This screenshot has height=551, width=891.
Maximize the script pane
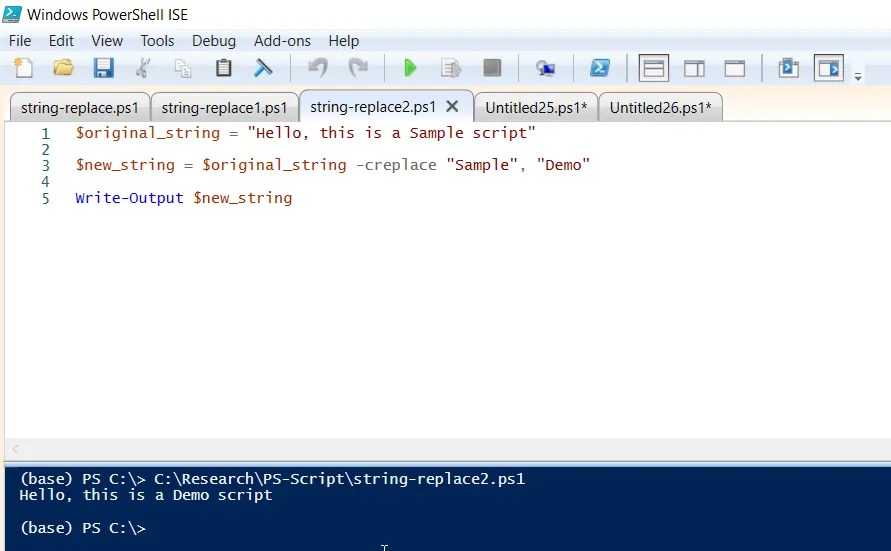[x=735, y=68]
